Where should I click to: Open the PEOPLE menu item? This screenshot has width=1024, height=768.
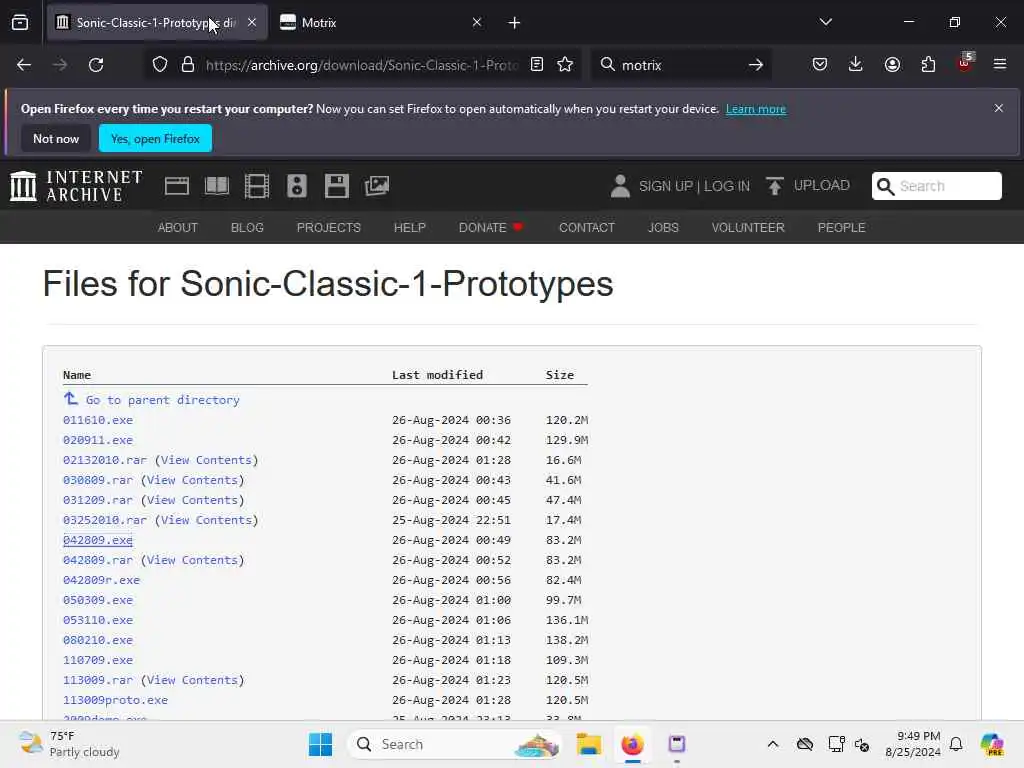[841, 228]
